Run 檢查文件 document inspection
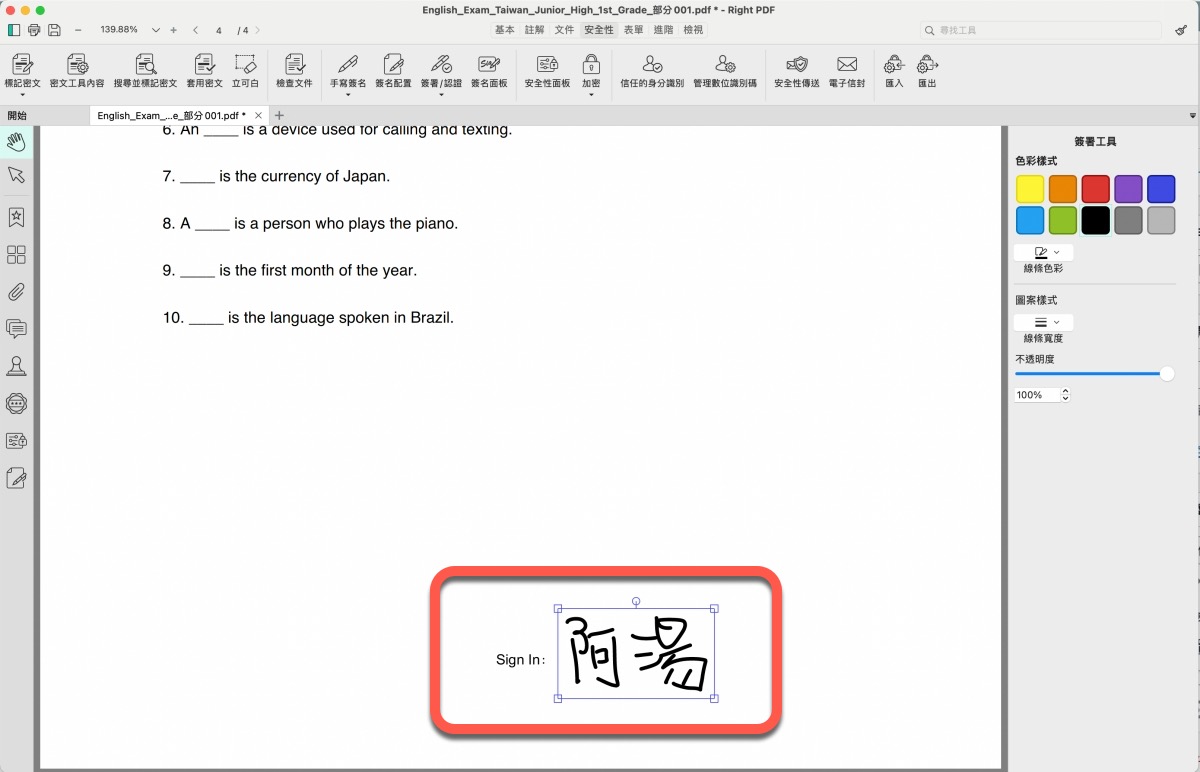1200x772 pixels. (294, 70)
